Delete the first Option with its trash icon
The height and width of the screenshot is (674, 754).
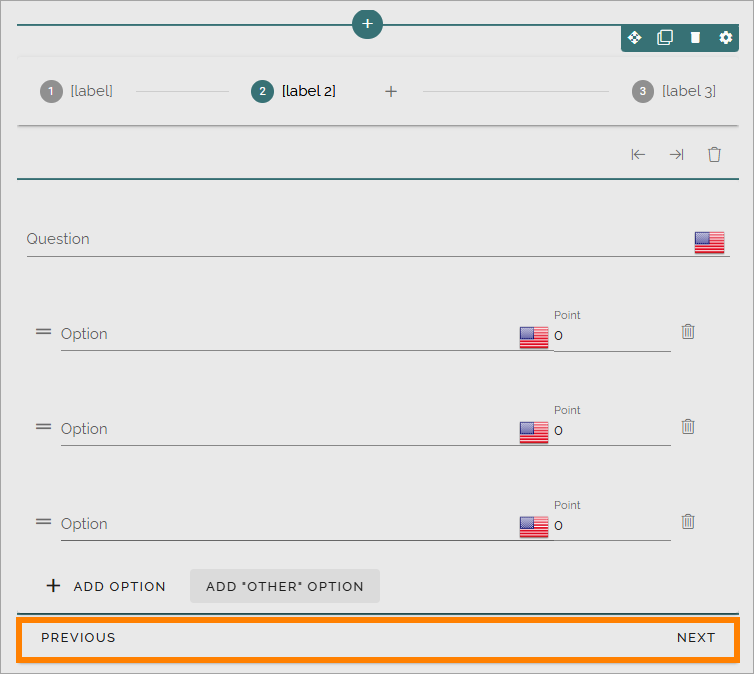(x=688, y=332)
